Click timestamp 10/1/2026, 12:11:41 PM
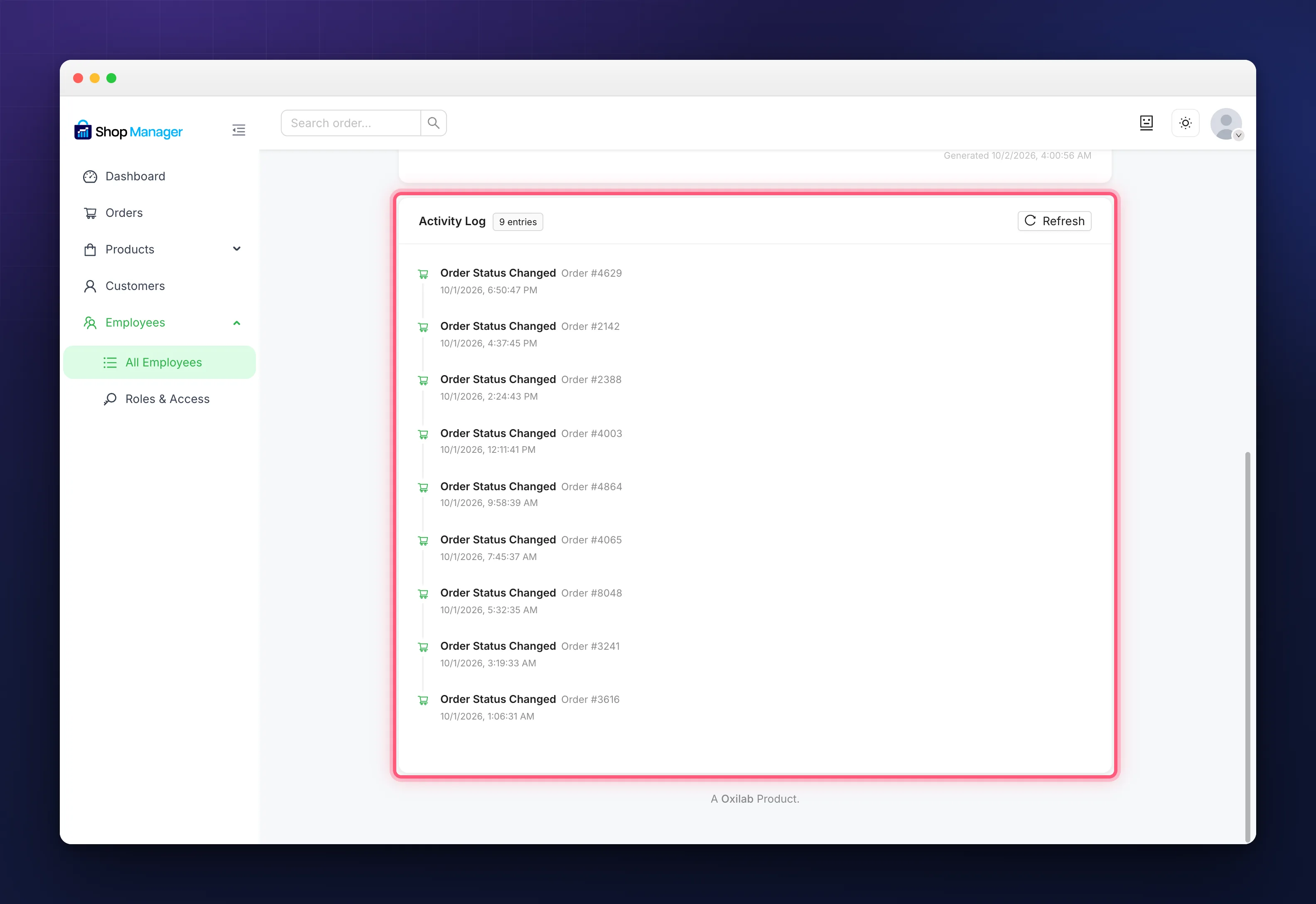Viewport: 1316px width, 904px height. (488, 450)
